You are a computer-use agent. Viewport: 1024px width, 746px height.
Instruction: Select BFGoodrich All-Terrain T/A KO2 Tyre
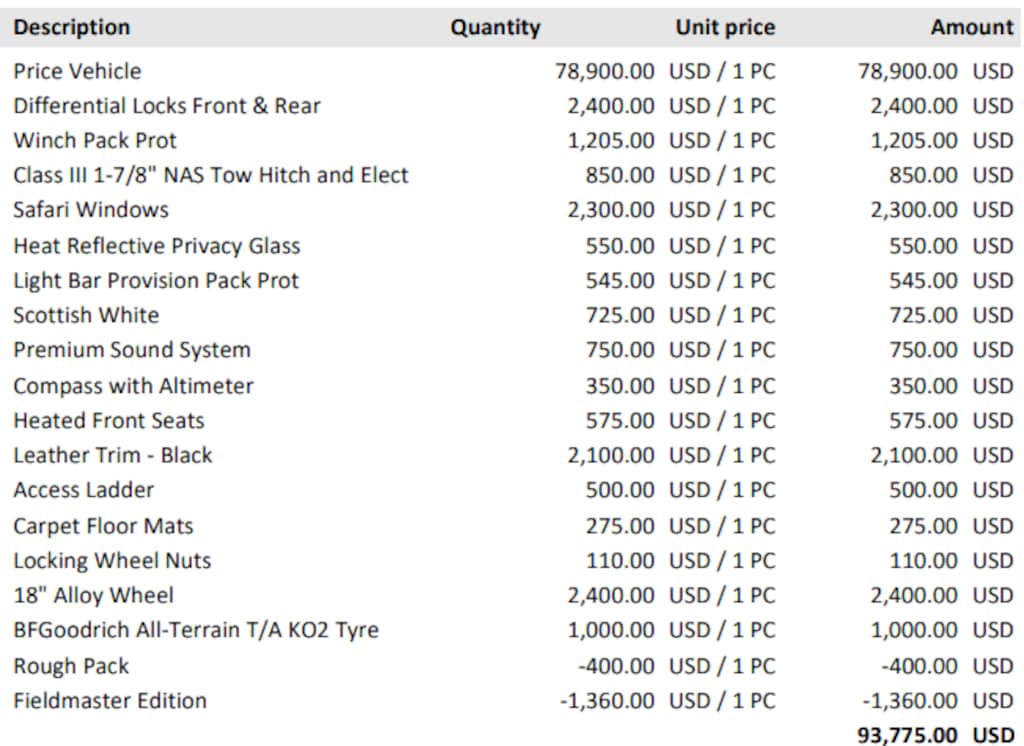pyautogui.click(x=196, y=630)
